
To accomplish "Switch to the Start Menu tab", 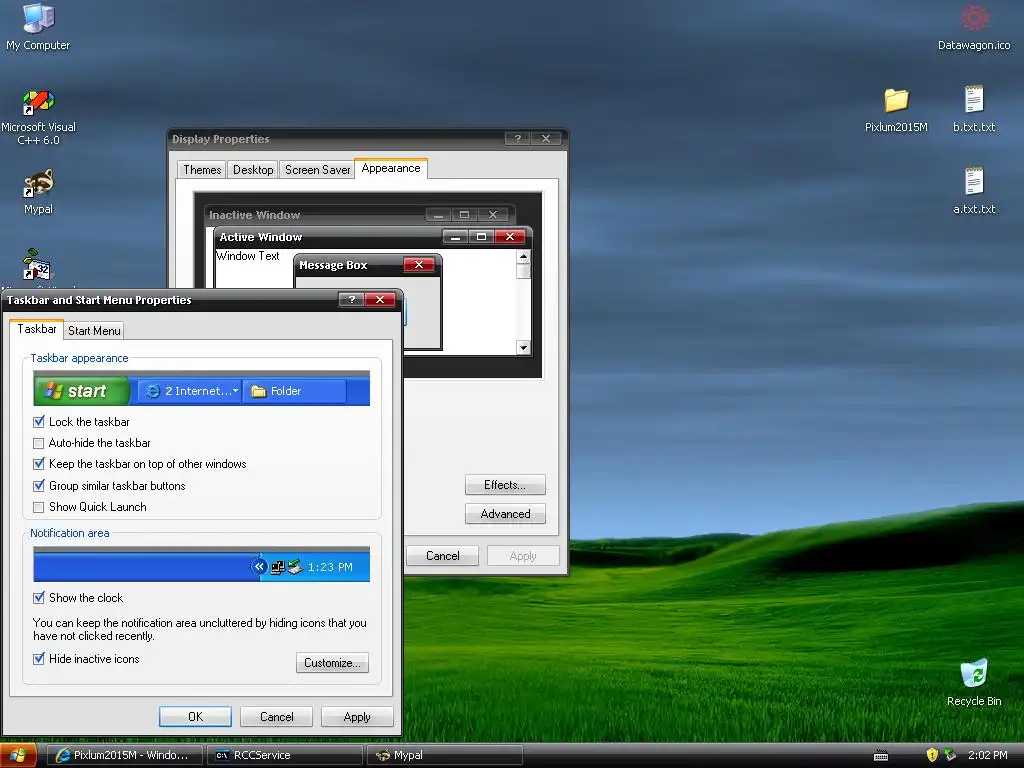I will click(94, 330).
